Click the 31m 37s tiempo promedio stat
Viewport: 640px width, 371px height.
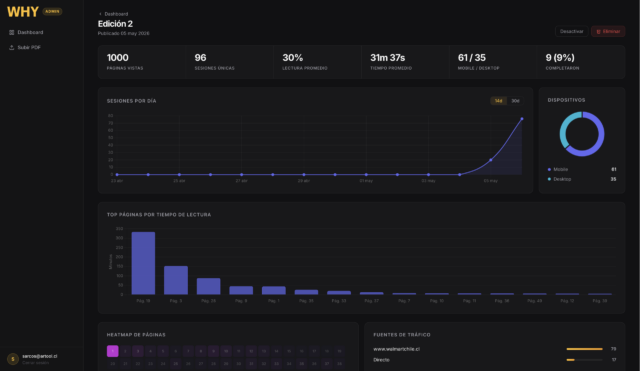(x=405, y=62)
